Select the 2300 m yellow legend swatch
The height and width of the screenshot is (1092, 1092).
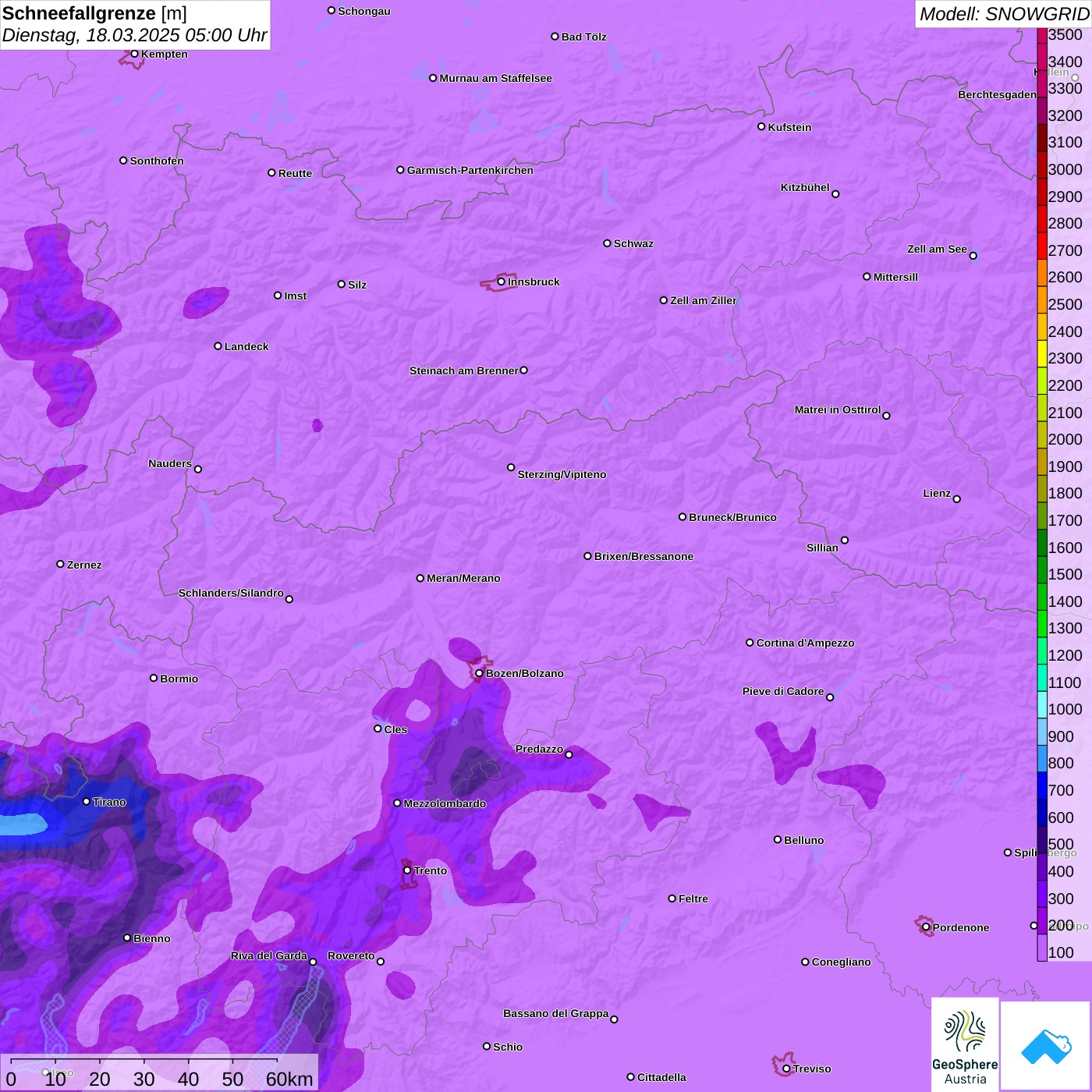[1042, 354]
